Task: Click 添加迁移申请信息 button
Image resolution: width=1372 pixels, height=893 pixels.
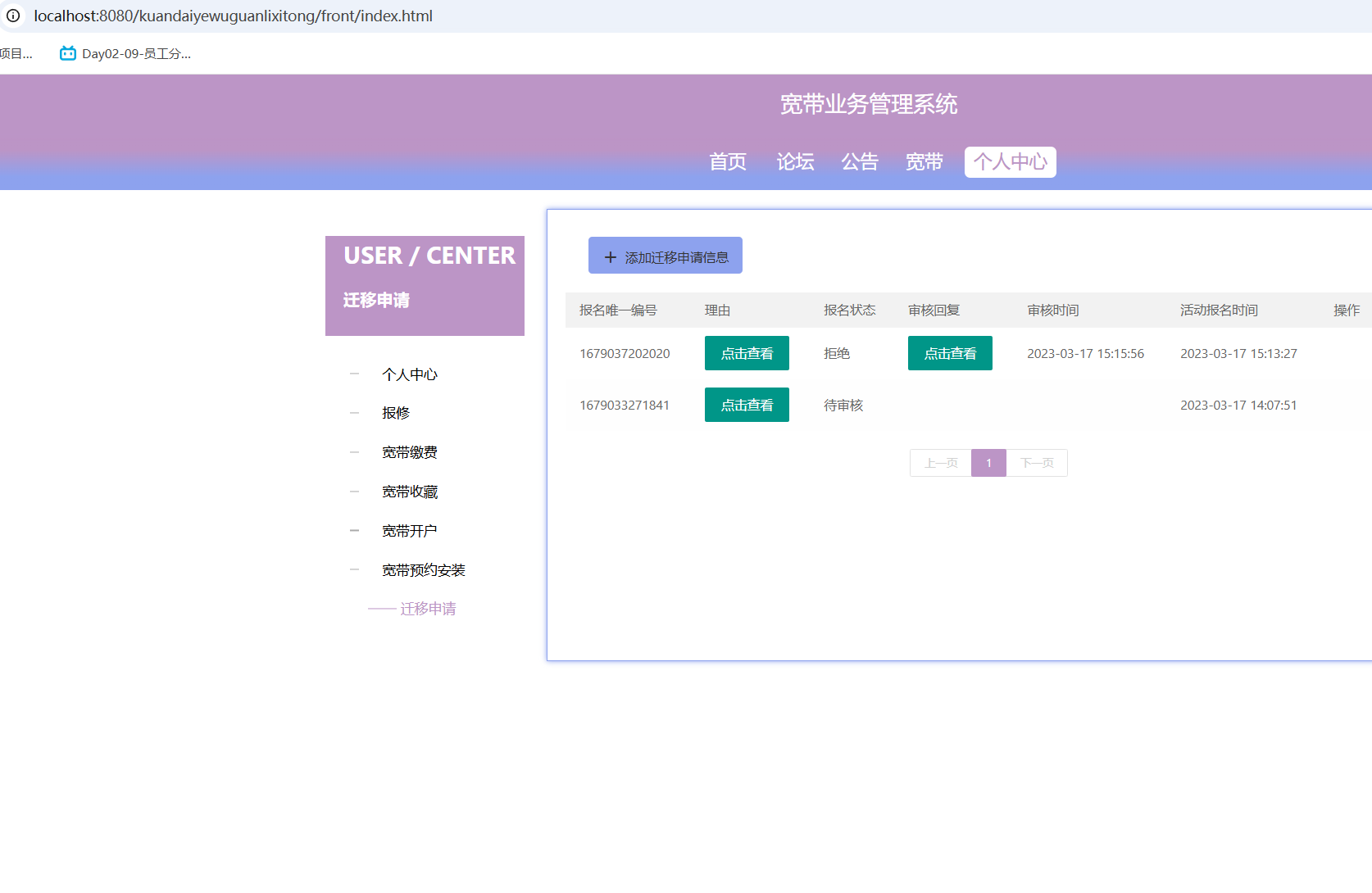Action: coord(666,256)
